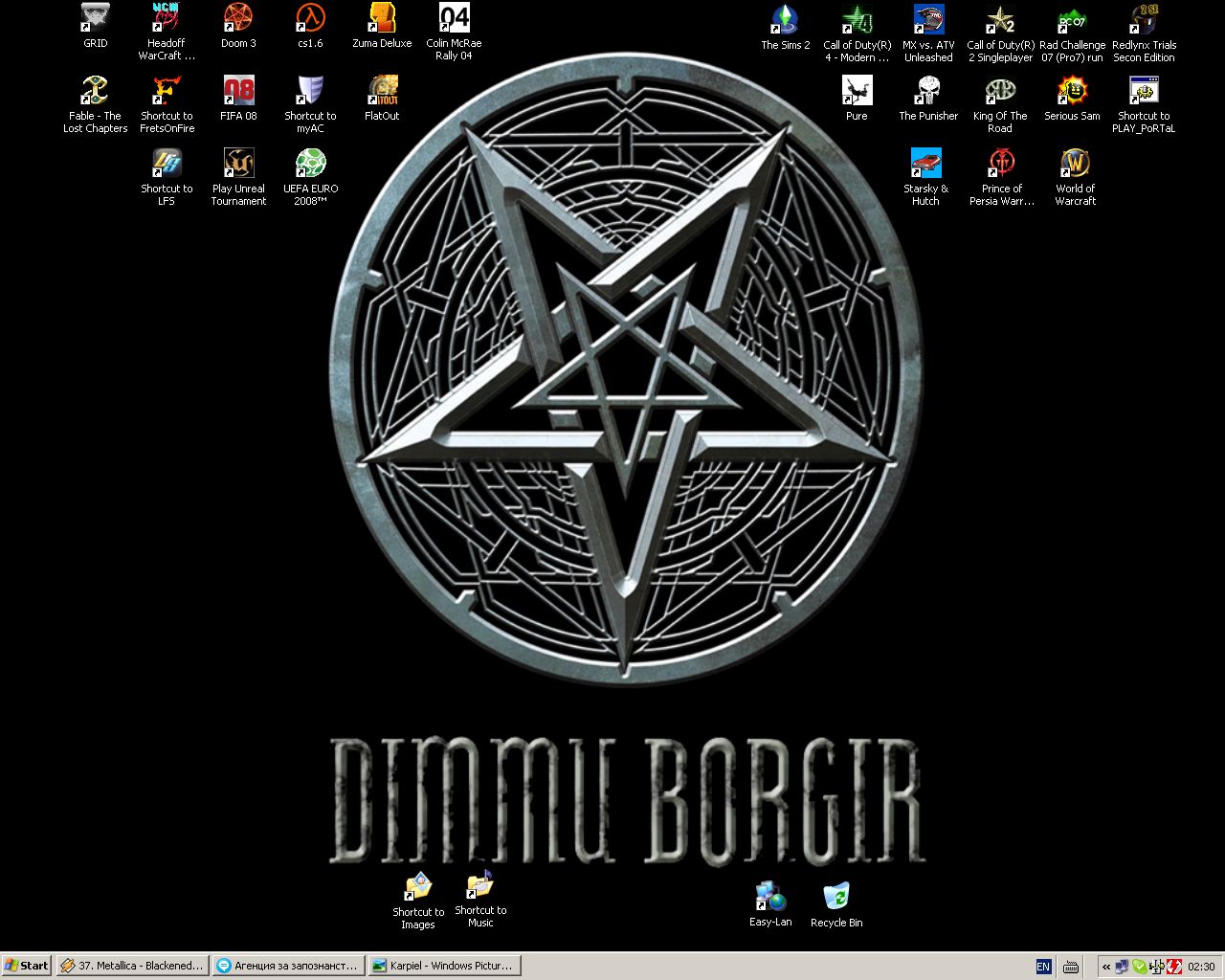Click the taskbar clock showing 02:30

(1201, 967)
